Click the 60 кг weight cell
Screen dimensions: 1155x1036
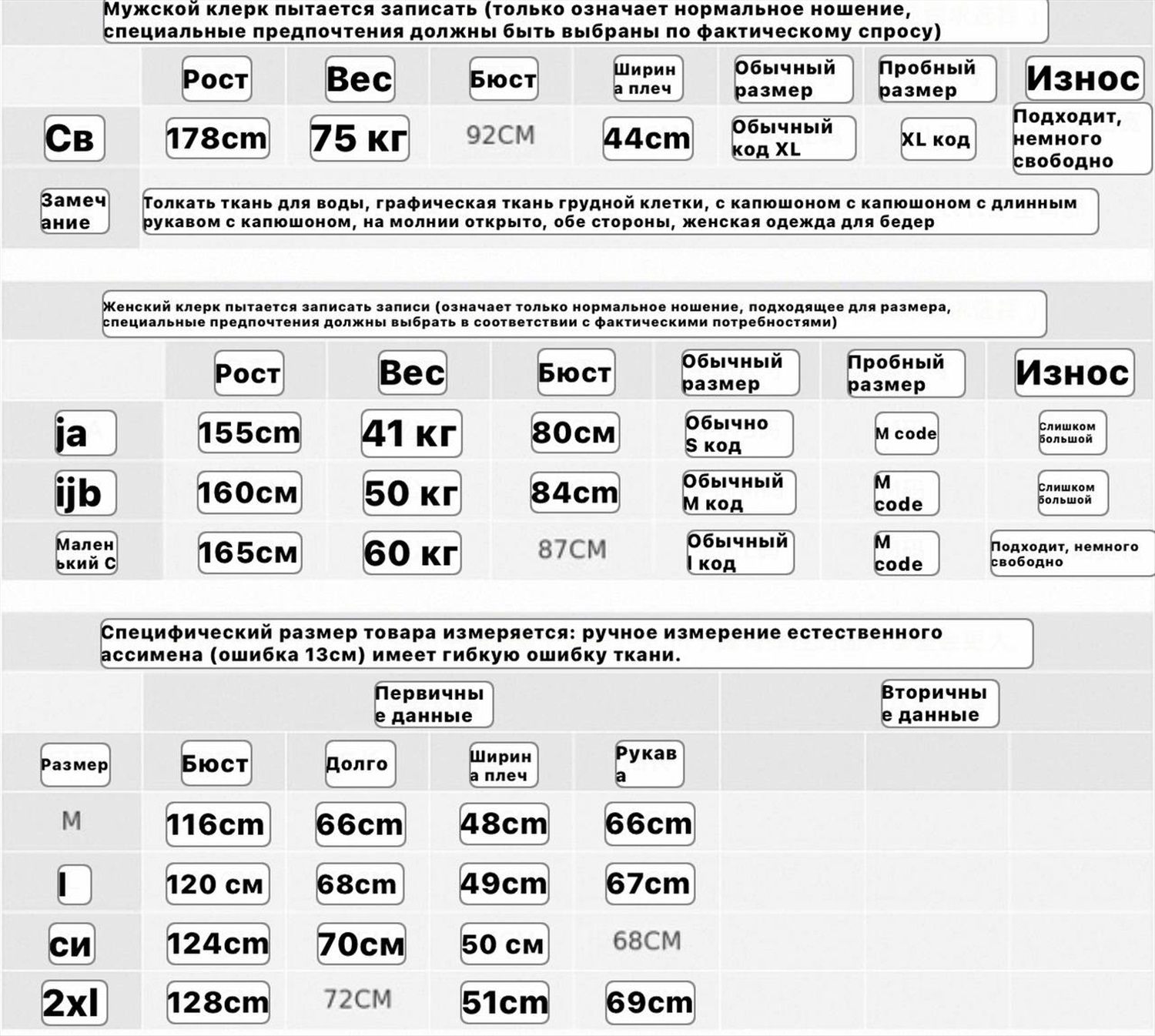[x=411, y=553]
